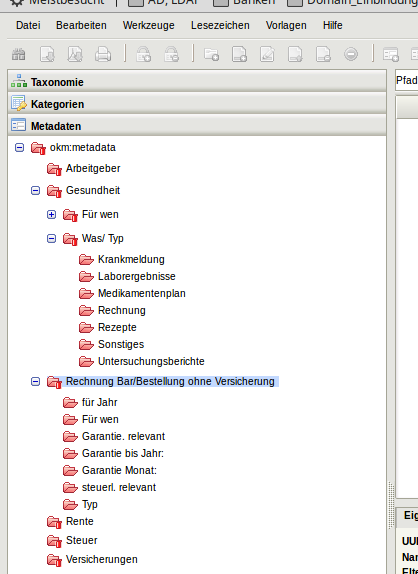Click the download document toolbar icon
Viewport: 418px width, 574px height.
coord(47,55)
